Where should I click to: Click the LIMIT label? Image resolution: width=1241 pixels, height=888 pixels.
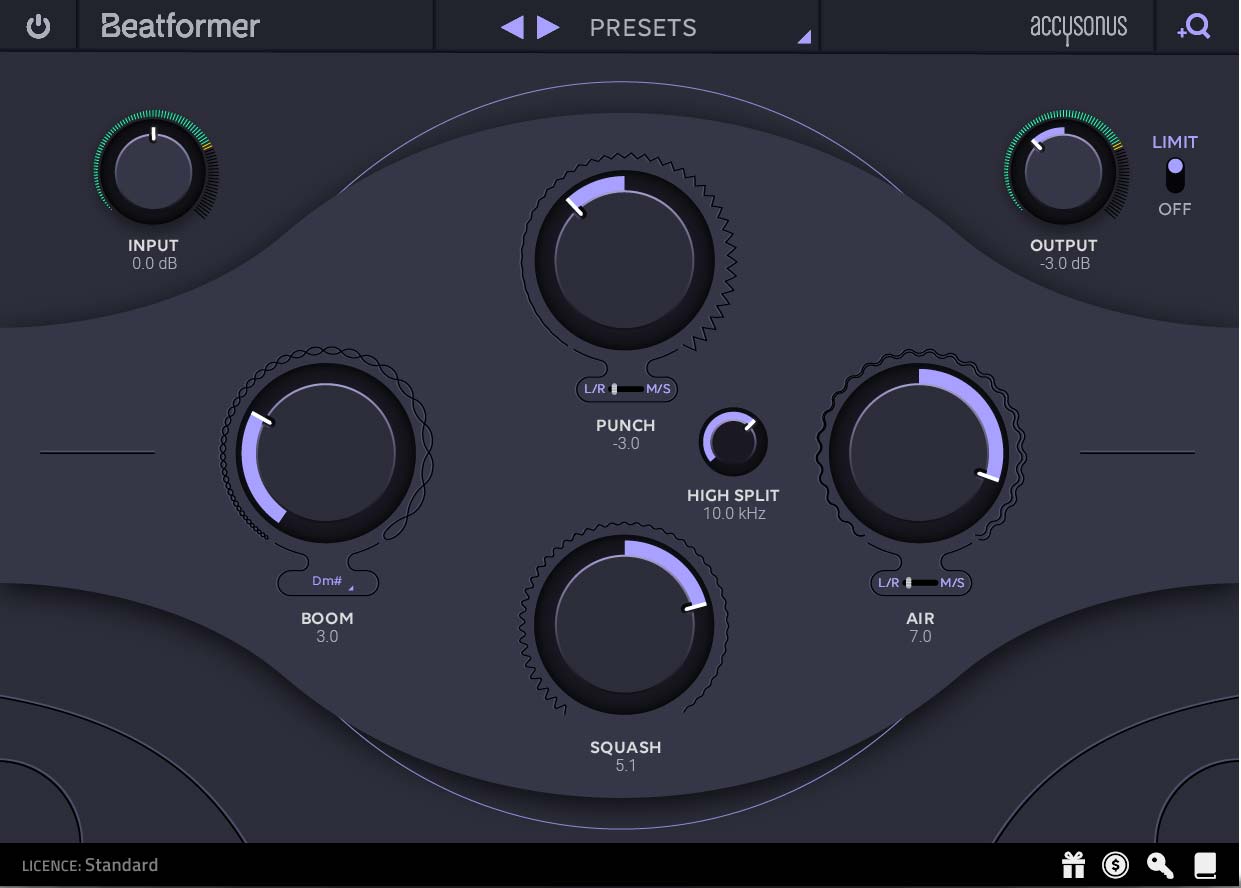[x=1175, y=142]
